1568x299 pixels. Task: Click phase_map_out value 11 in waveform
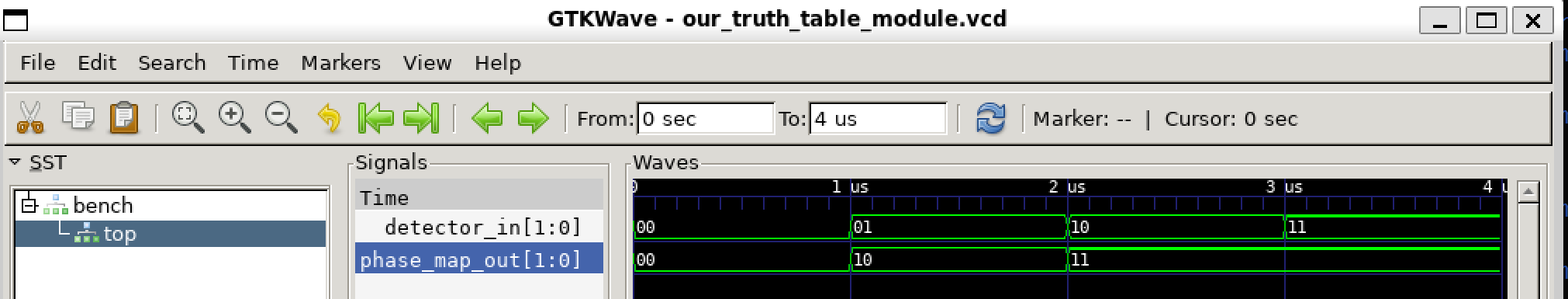[x=1079, y=260]
